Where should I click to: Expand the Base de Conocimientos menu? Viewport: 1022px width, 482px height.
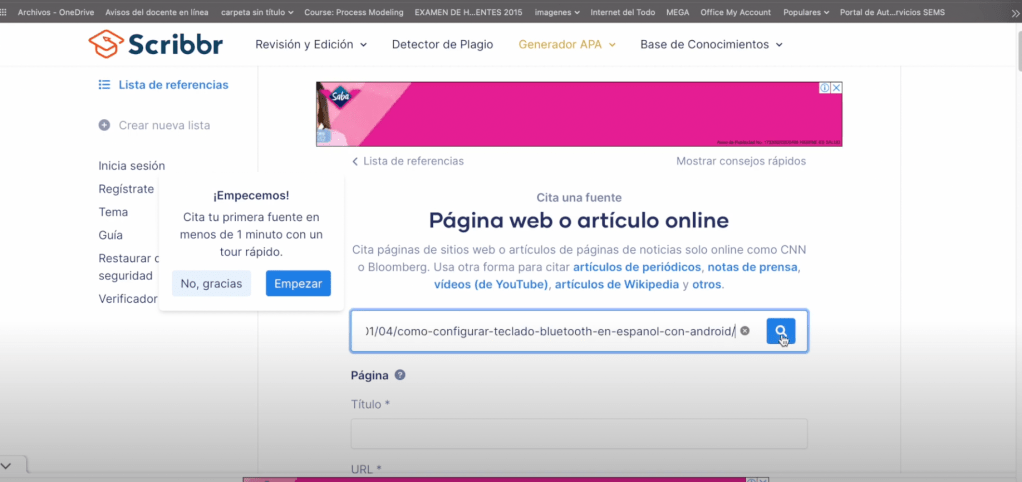[710, 45]
